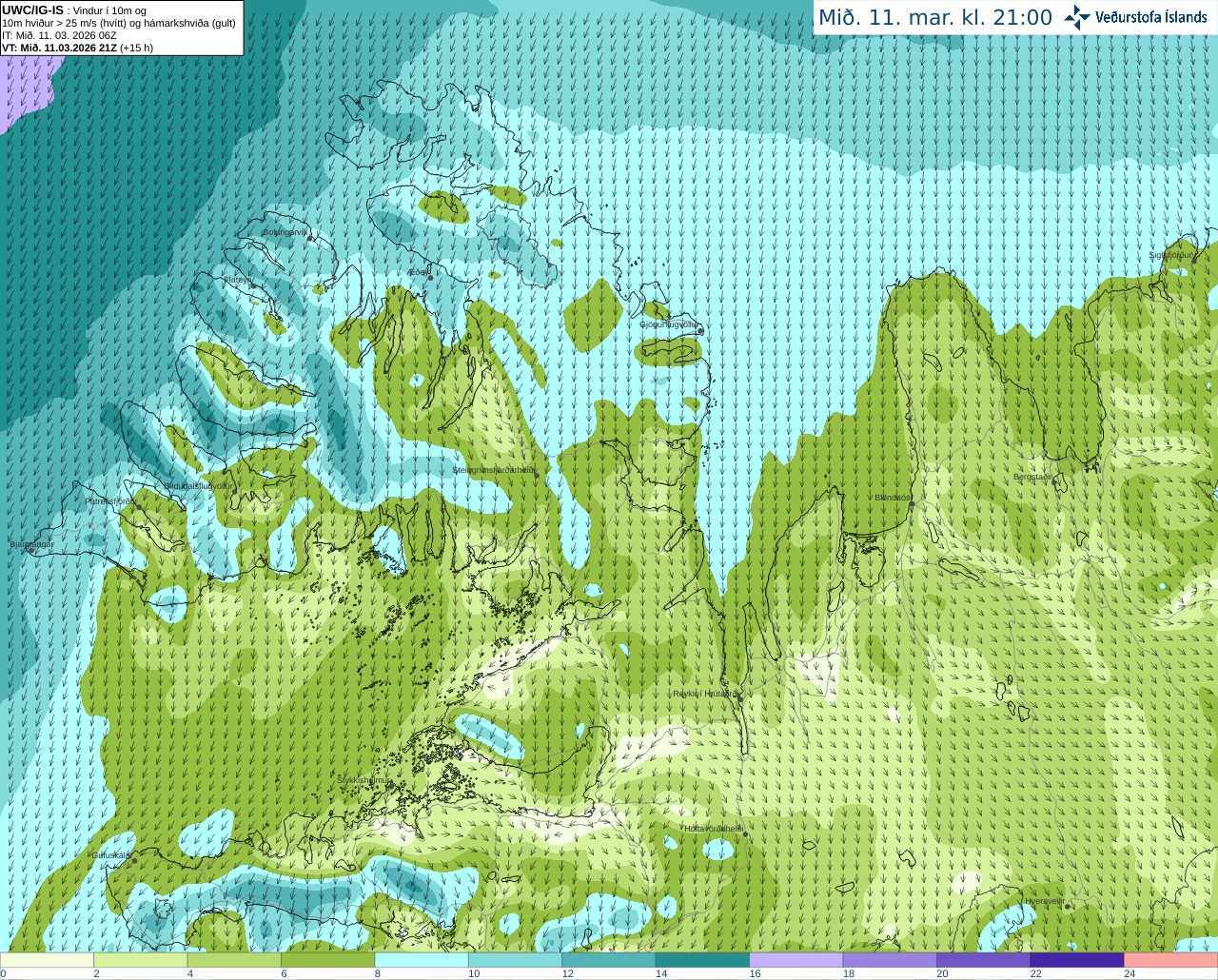Click the 'Steingrímsfjarðarheiði' label
The width and height of the screenshot is (1218, 980).
pyautogui.click(x=493, y=469)
